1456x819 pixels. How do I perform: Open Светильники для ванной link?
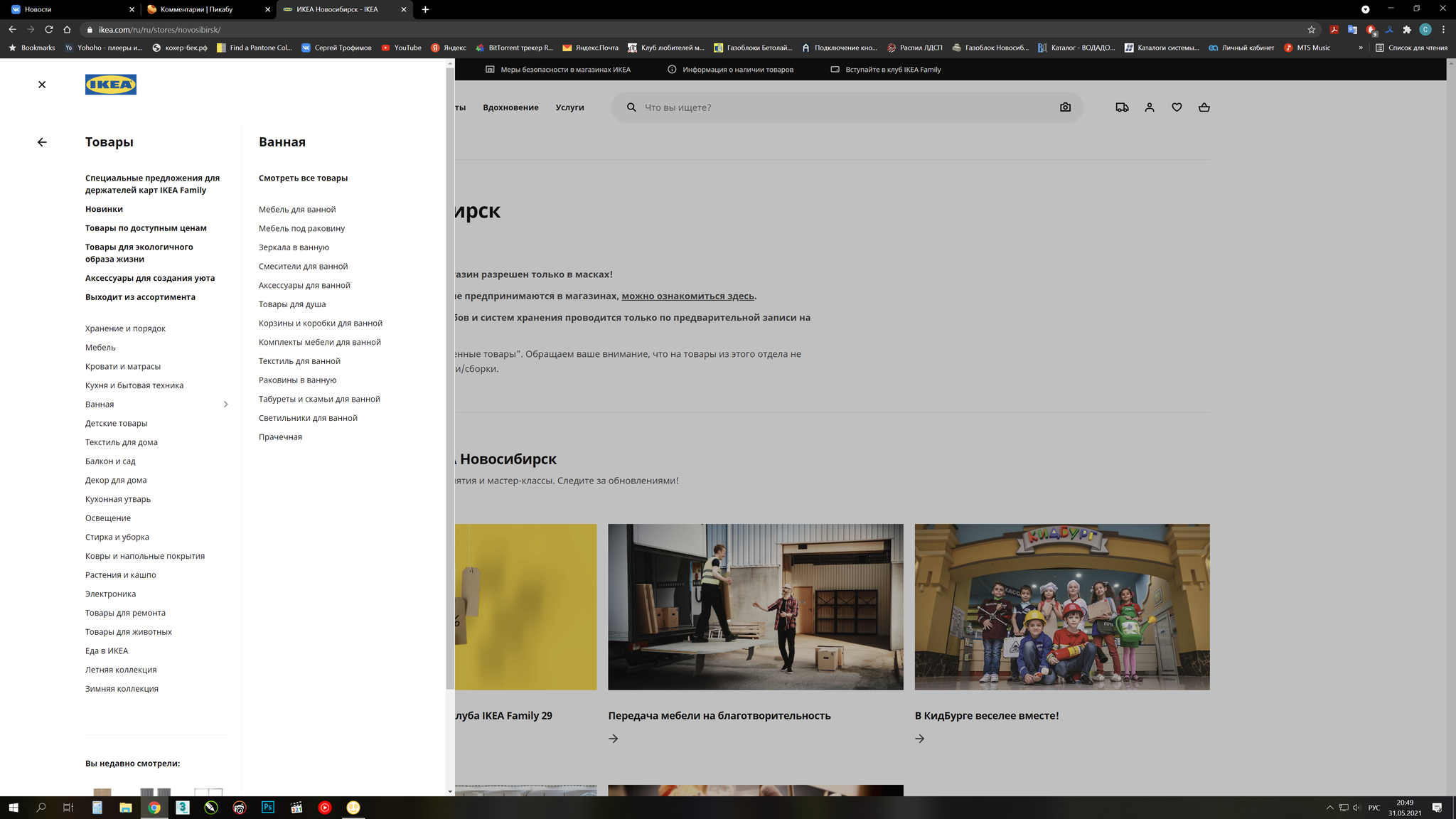(308, 418)
